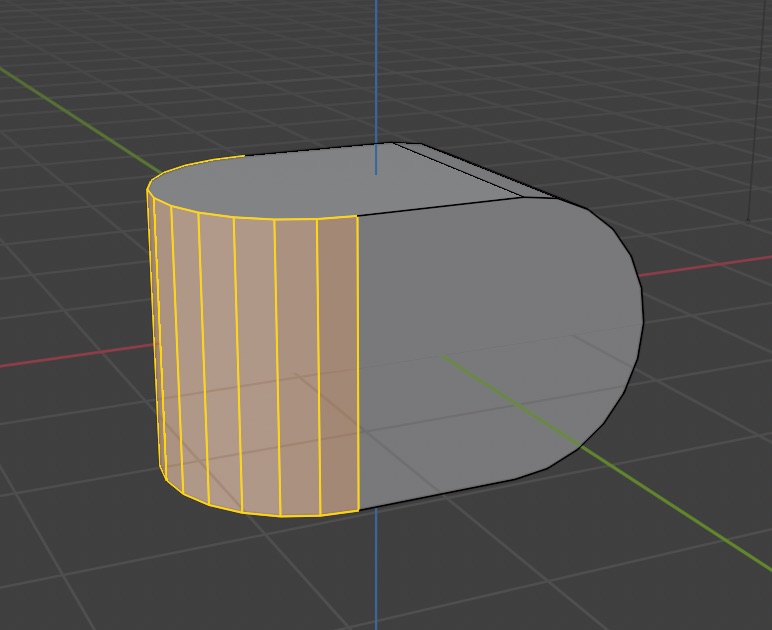Viewport: 772px width, 630px height.
Task: Click the thin vertical line at far right edge
Action: tap(750, 110)
